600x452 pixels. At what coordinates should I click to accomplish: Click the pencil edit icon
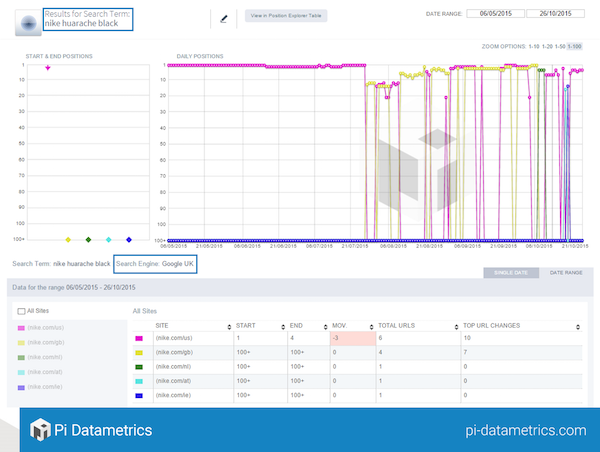224,18
